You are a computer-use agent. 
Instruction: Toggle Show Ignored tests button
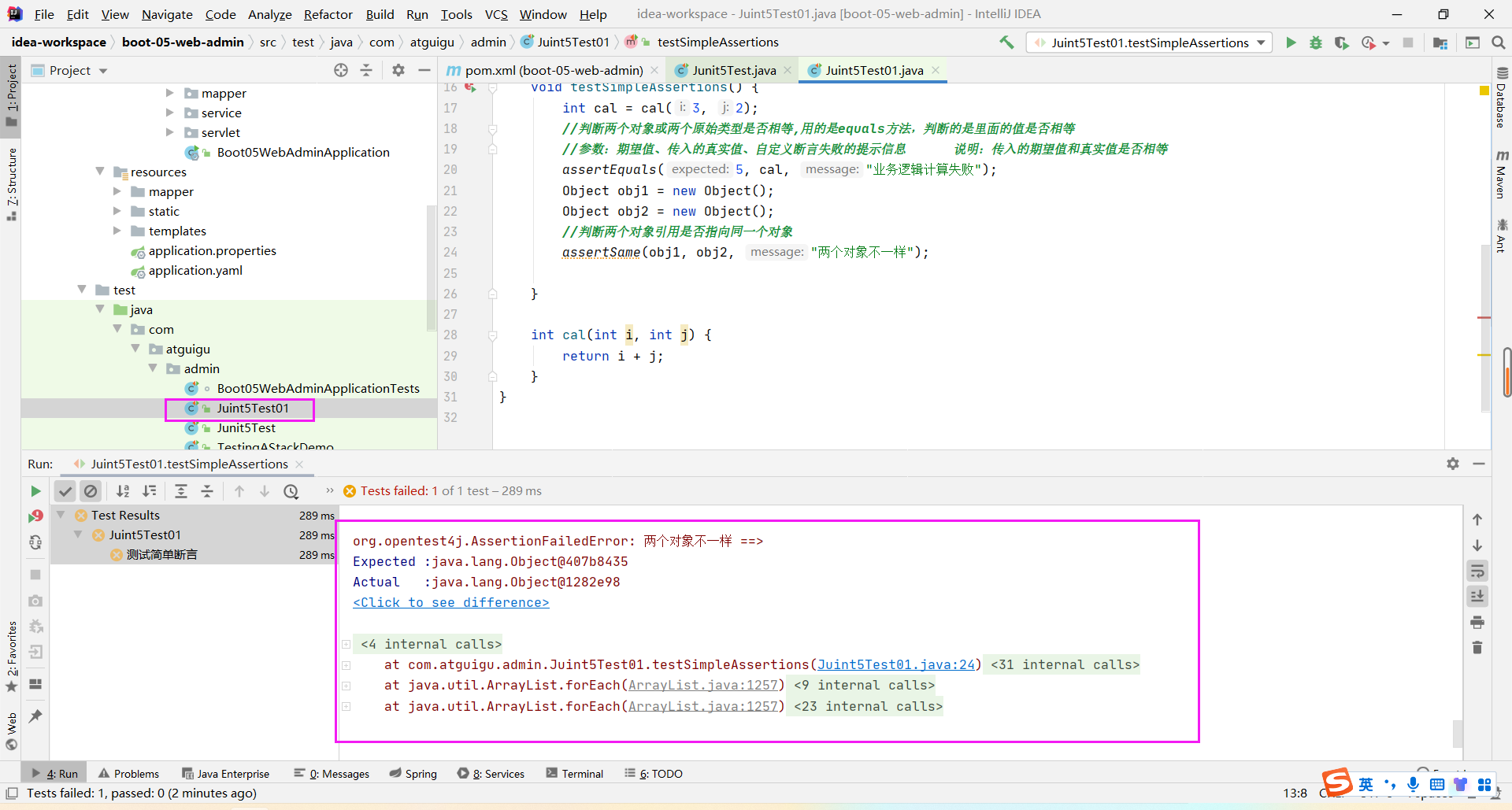[x=91, y=491]
